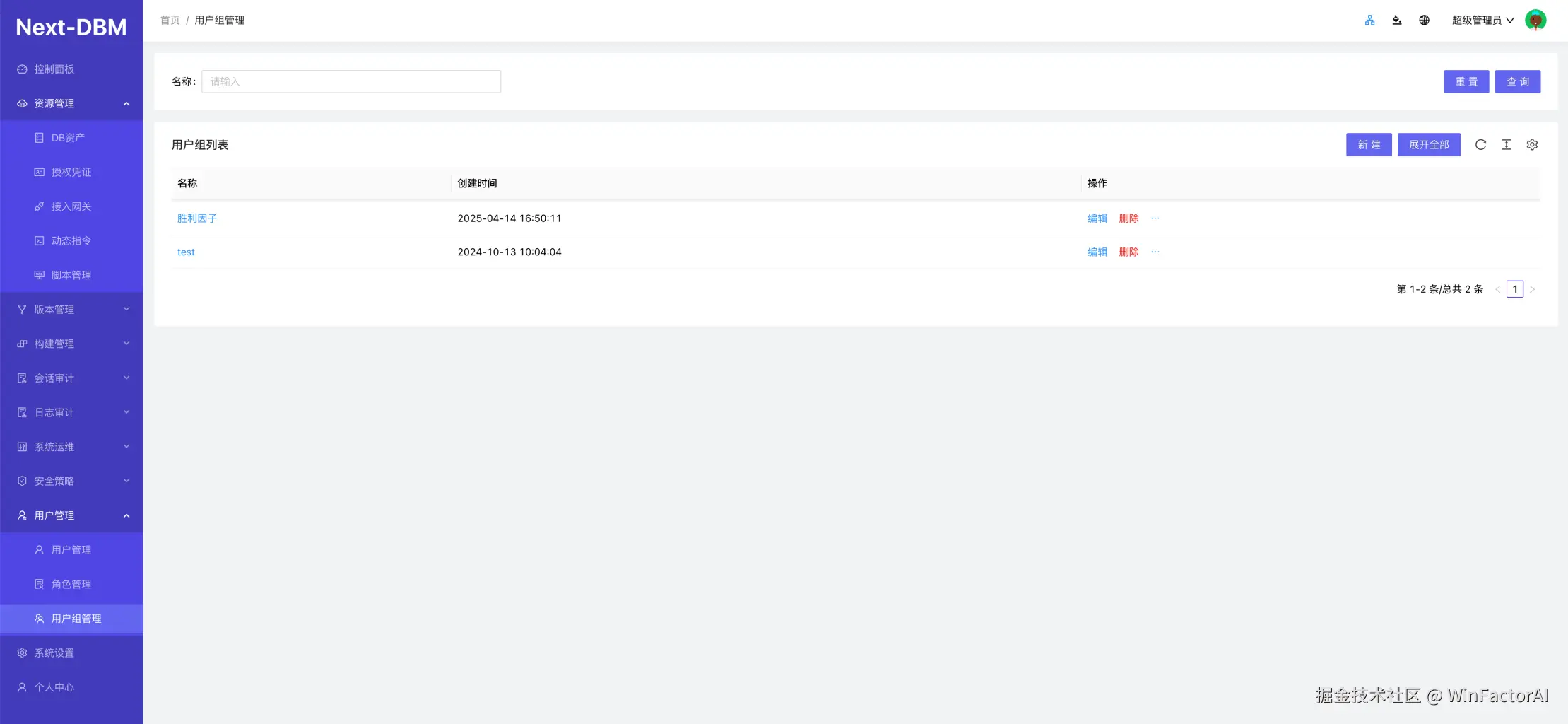Click the 系统运维 operations icon
Viewport: 1568px width, 724px height.
coord(22,447)
